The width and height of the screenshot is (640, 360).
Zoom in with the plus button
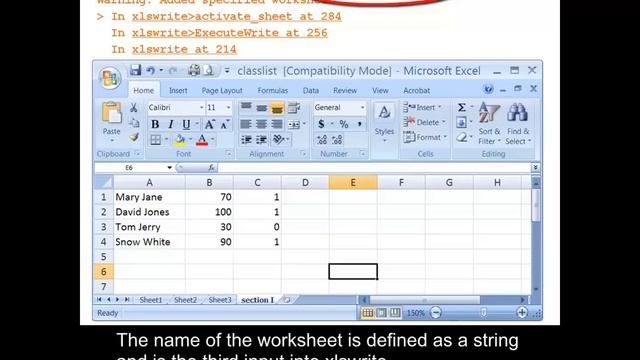[x=522, y=313]
